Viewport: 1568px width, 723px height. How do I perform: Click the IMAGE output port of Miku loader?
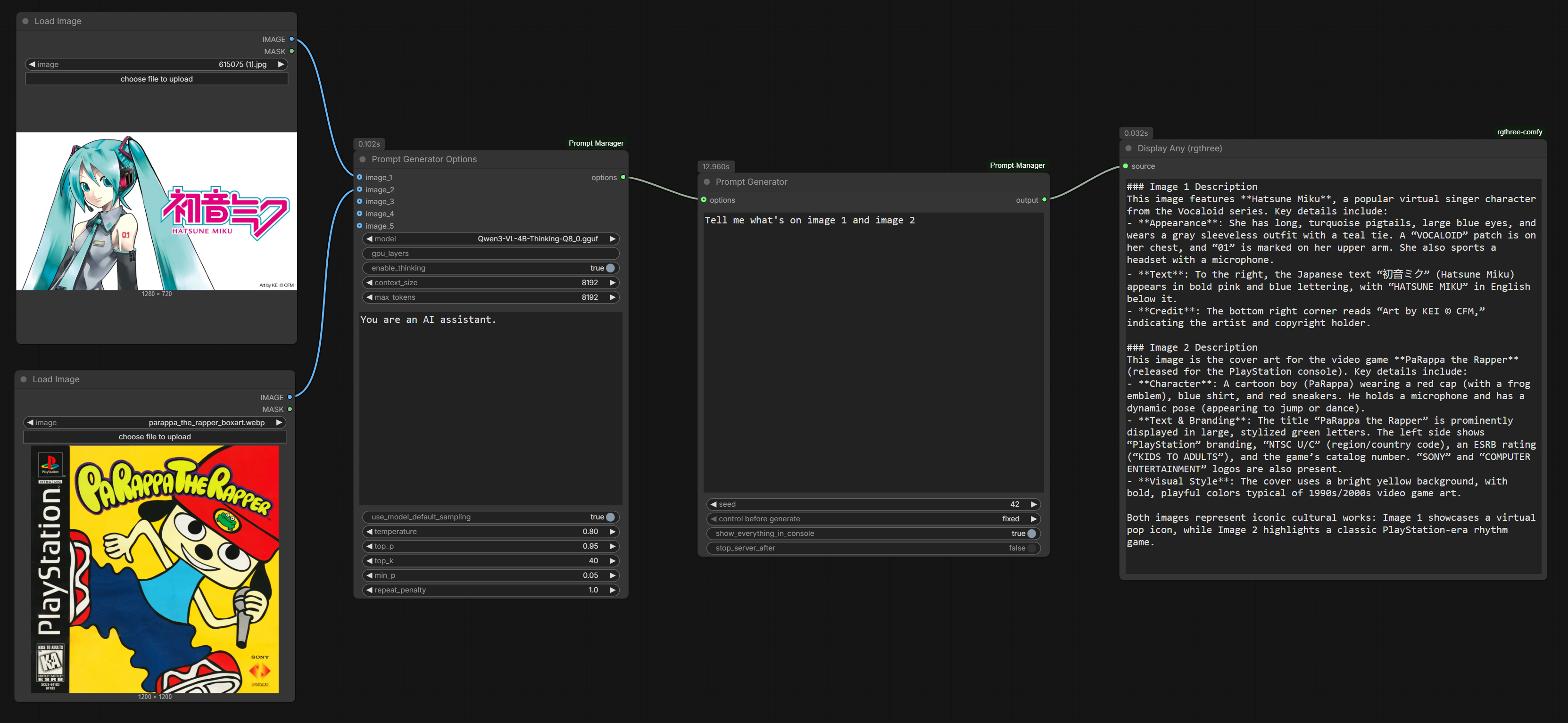click(x=291, y=39)
